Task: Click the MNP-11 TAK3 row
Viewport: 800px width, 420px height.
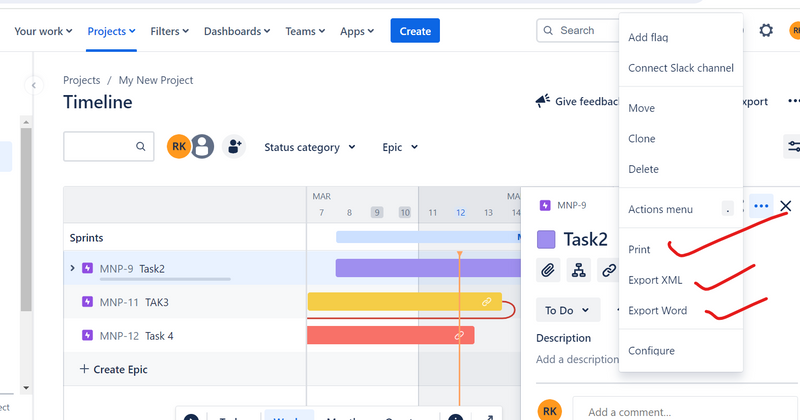Action: (x=185, y=302)
